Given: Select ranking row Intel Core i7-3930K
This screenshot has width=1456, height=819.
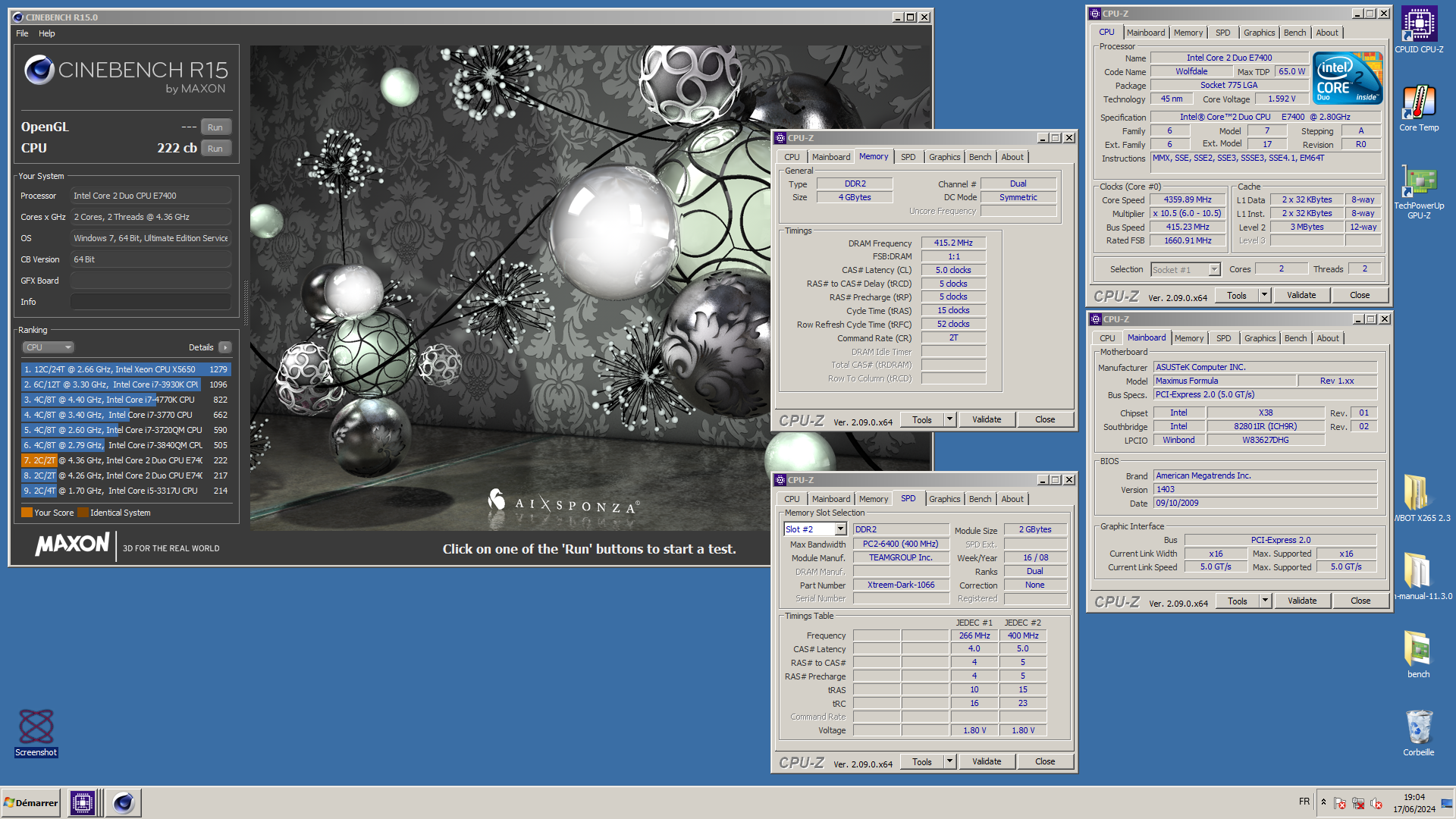Looking at the screenshot, I should point(126,384).
